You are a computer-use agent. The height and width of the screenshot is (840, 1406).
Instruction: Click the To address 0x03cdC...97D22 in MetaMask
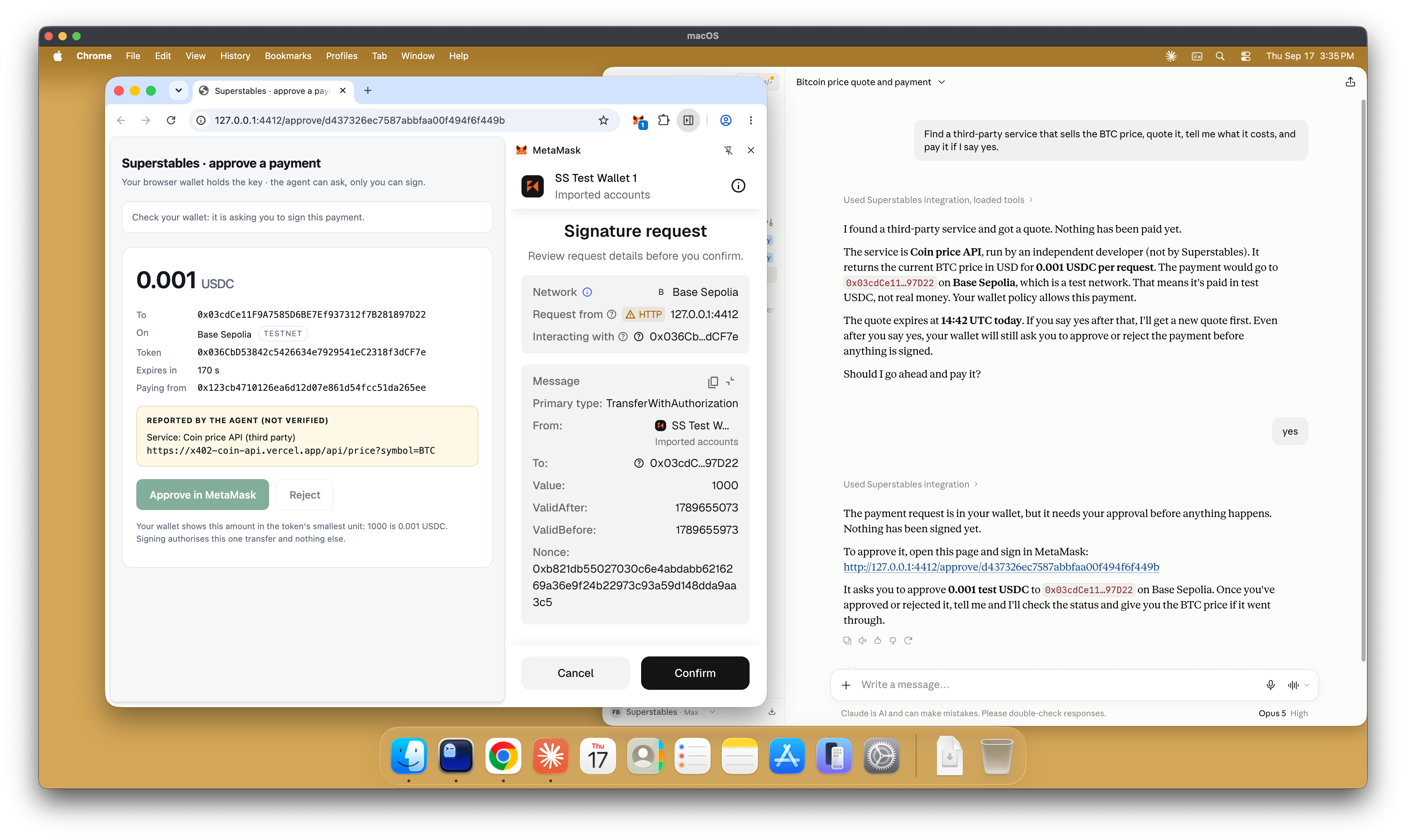(693, 463)
